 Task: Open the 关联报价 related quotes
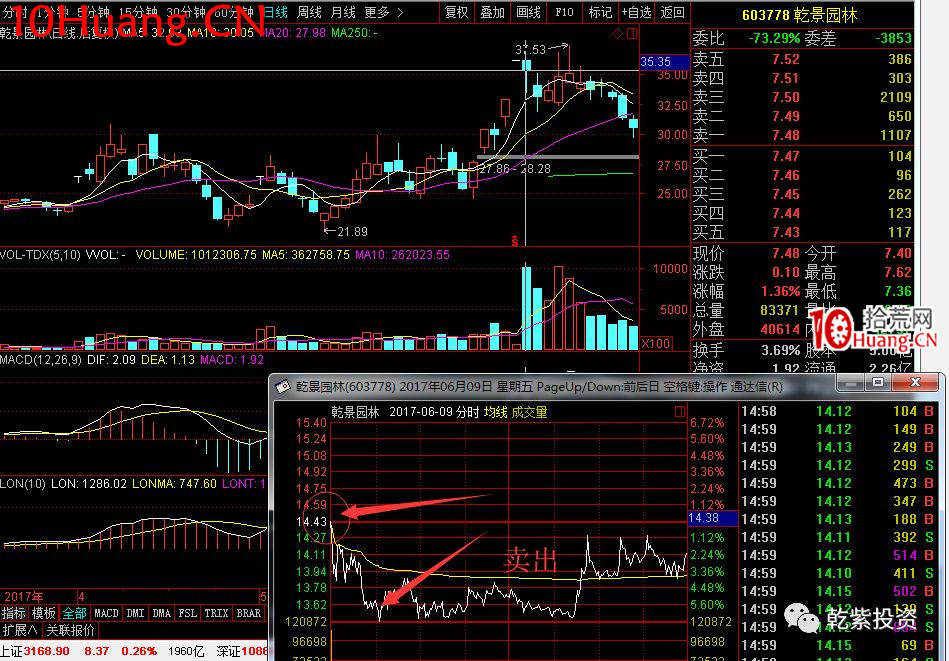[x=69, y=630]
